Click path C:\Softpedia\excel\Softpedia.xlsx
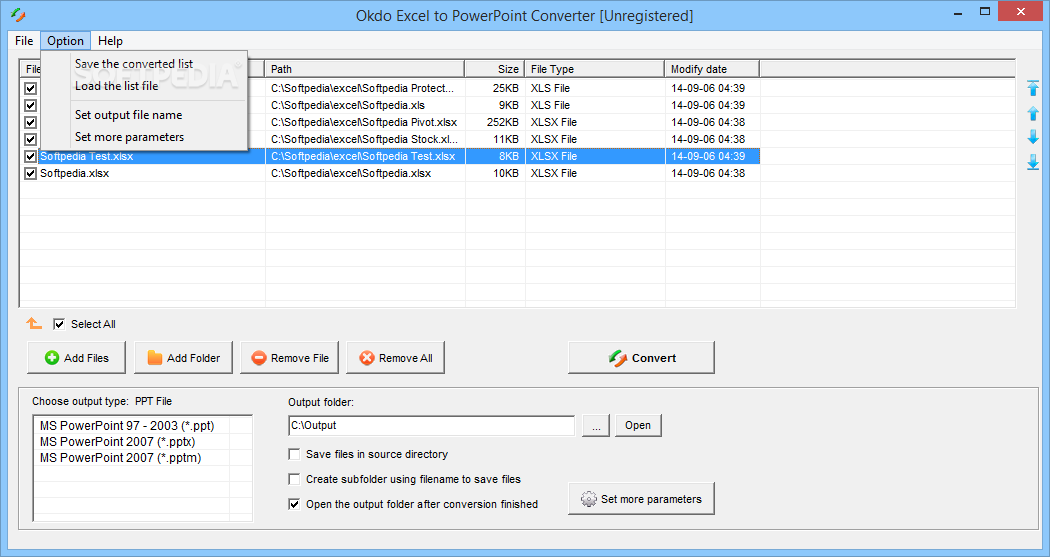Image resolution: width=1050 pixels, height=557 pixels. click(351, 173)
